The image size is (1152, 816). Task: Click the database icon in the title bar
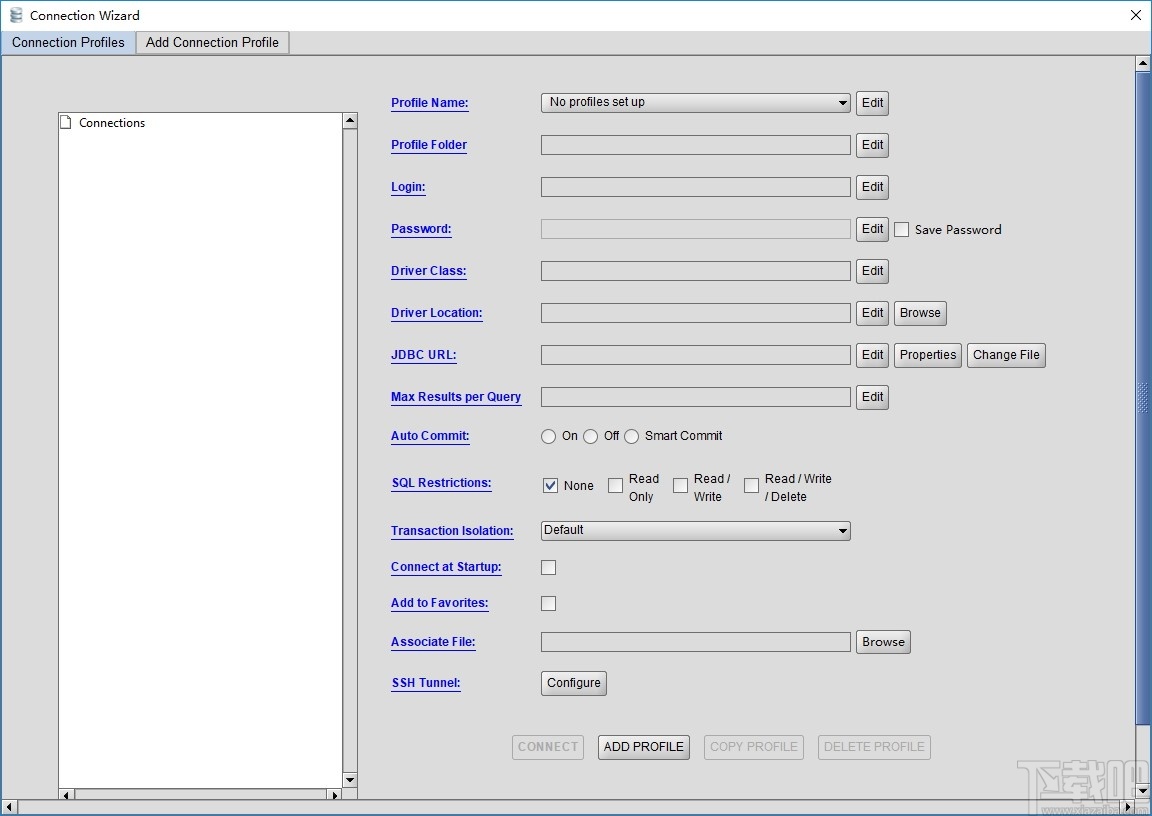(x=16, y=14)
